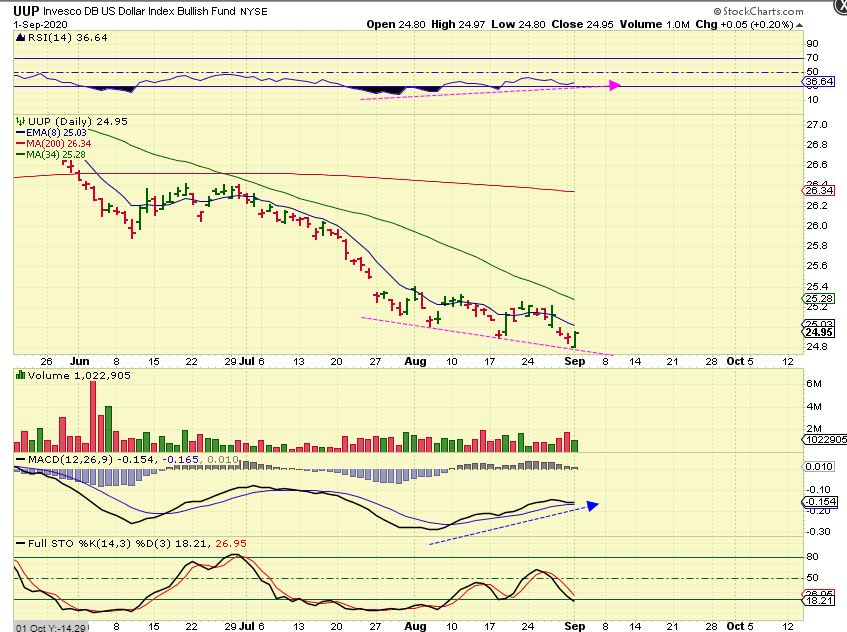Click the magenta arrowhead in the RSI panel
Screen dimensions: 847x632
(615, 86)
